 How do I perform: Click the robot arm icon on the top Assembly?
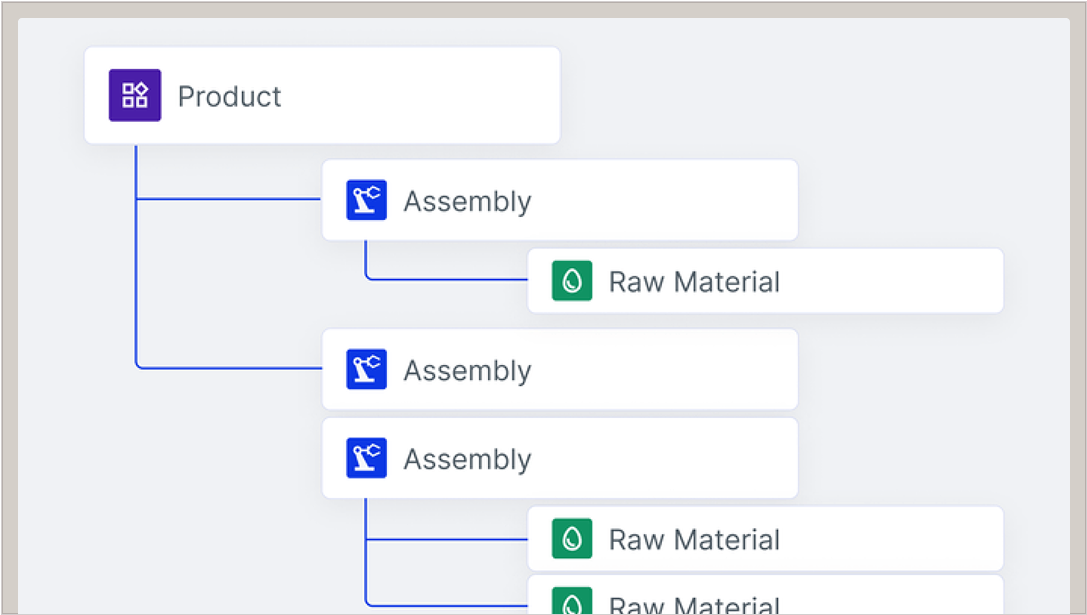[x=366, y=200]
